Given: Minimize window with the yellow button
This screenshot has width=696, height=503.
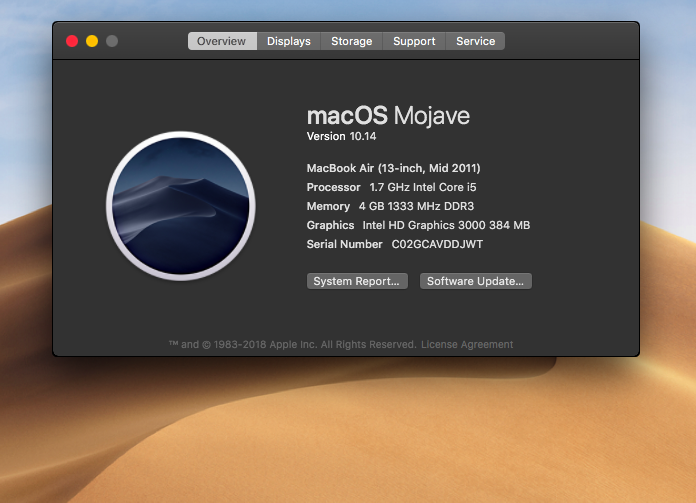Looking at the screenshot, I should [x=92, y=41].
